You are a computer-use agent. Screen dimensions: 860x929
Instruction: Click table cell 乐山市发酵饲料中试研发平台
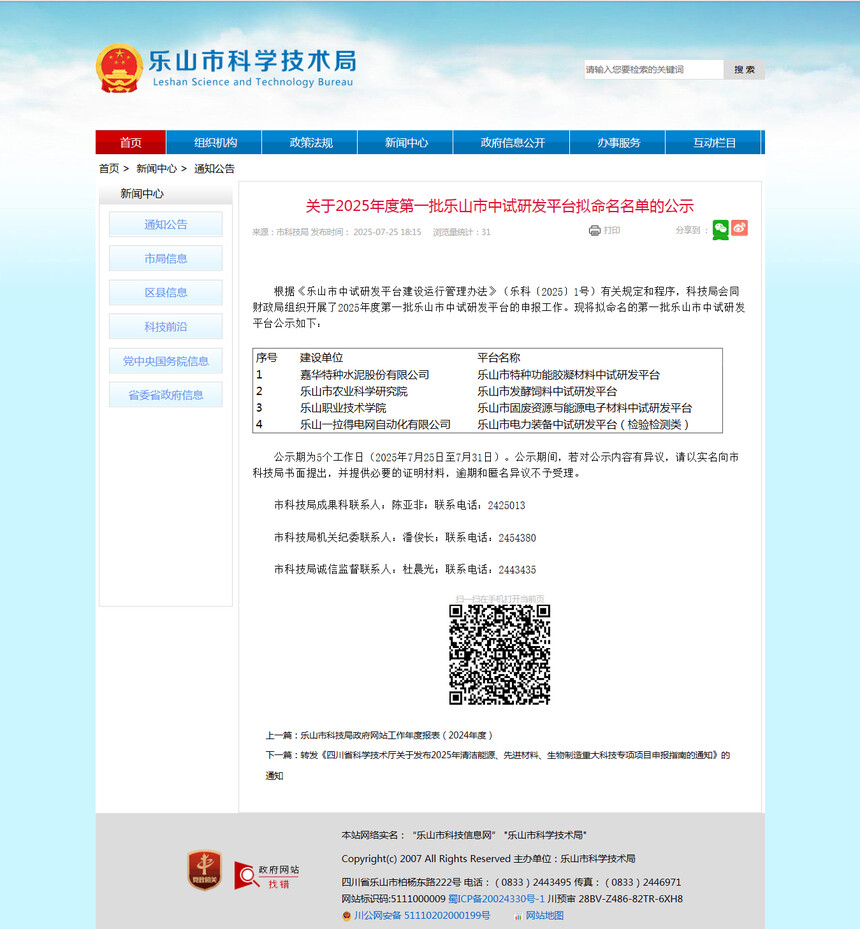pyautogui.click(x=547, y=392)
